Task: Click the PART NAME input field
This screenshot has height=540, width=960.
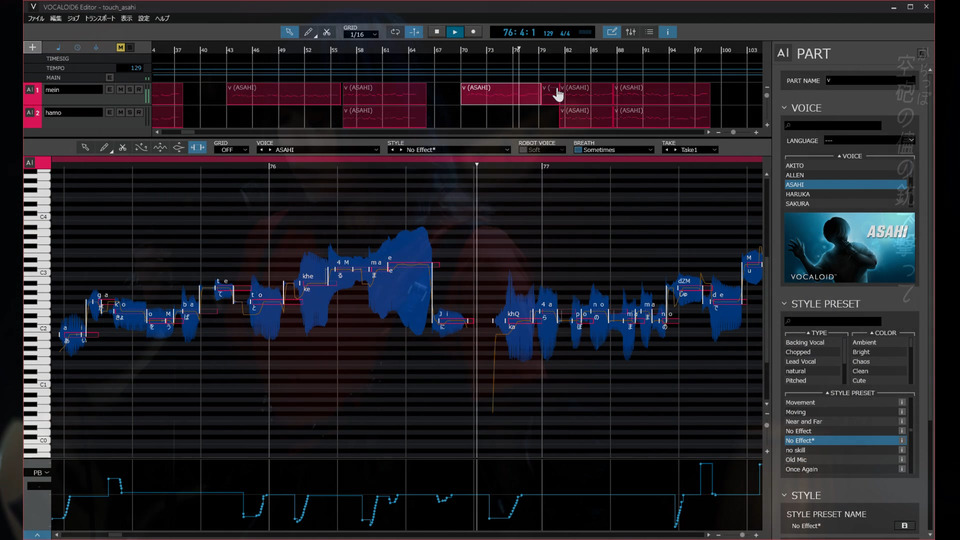Action: 870,80
